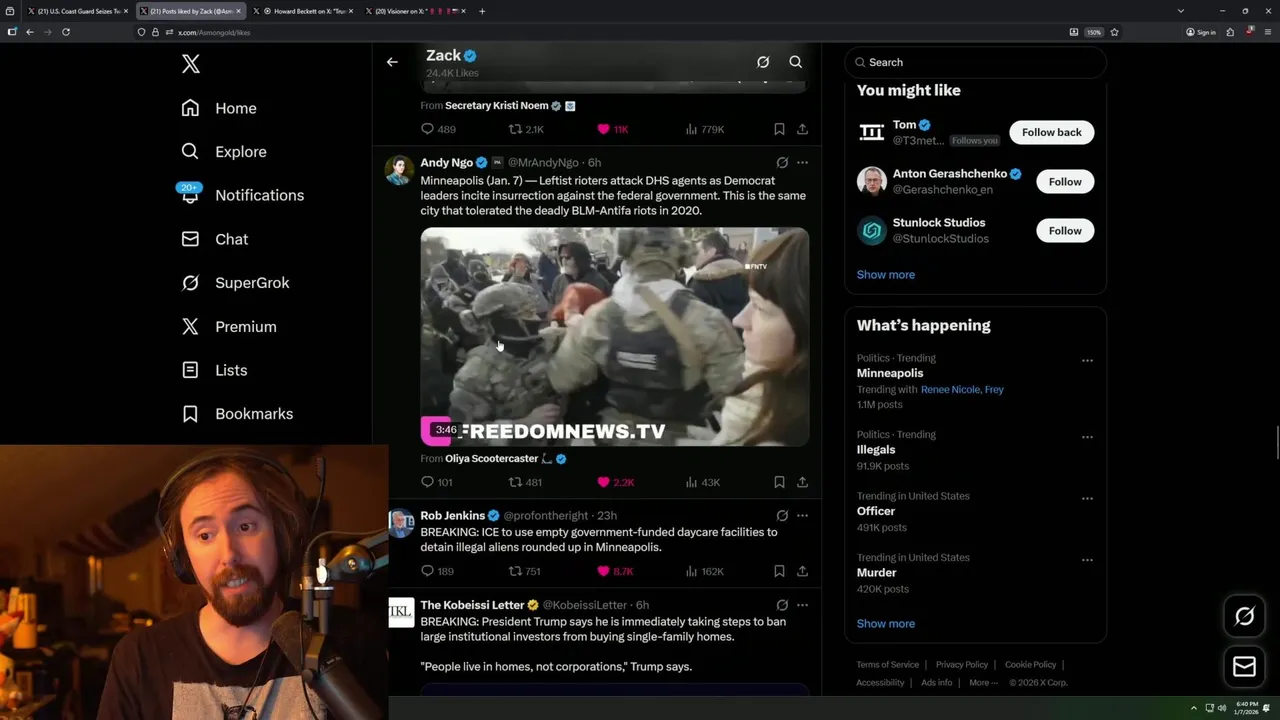Open more options on Rob Jenkins post
Image resolution: width=1280 pixels, height=720 pixels.
802,515
